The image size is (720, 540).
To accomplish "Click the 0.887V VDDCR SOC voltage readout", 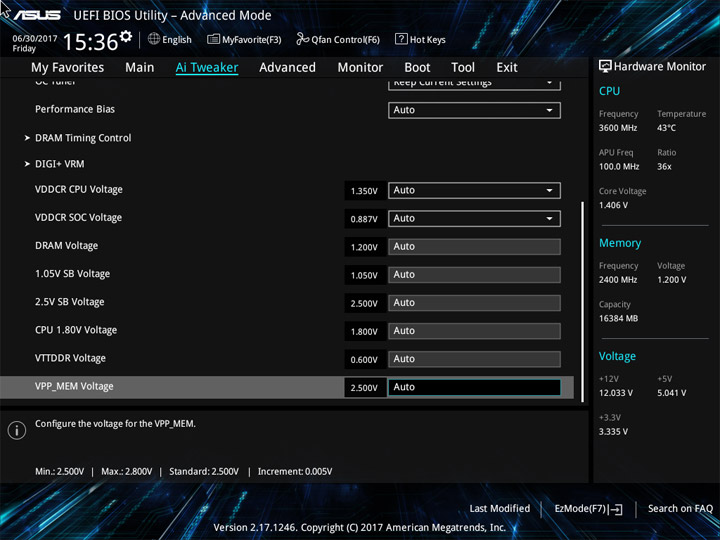I will [x=365, y=219].
